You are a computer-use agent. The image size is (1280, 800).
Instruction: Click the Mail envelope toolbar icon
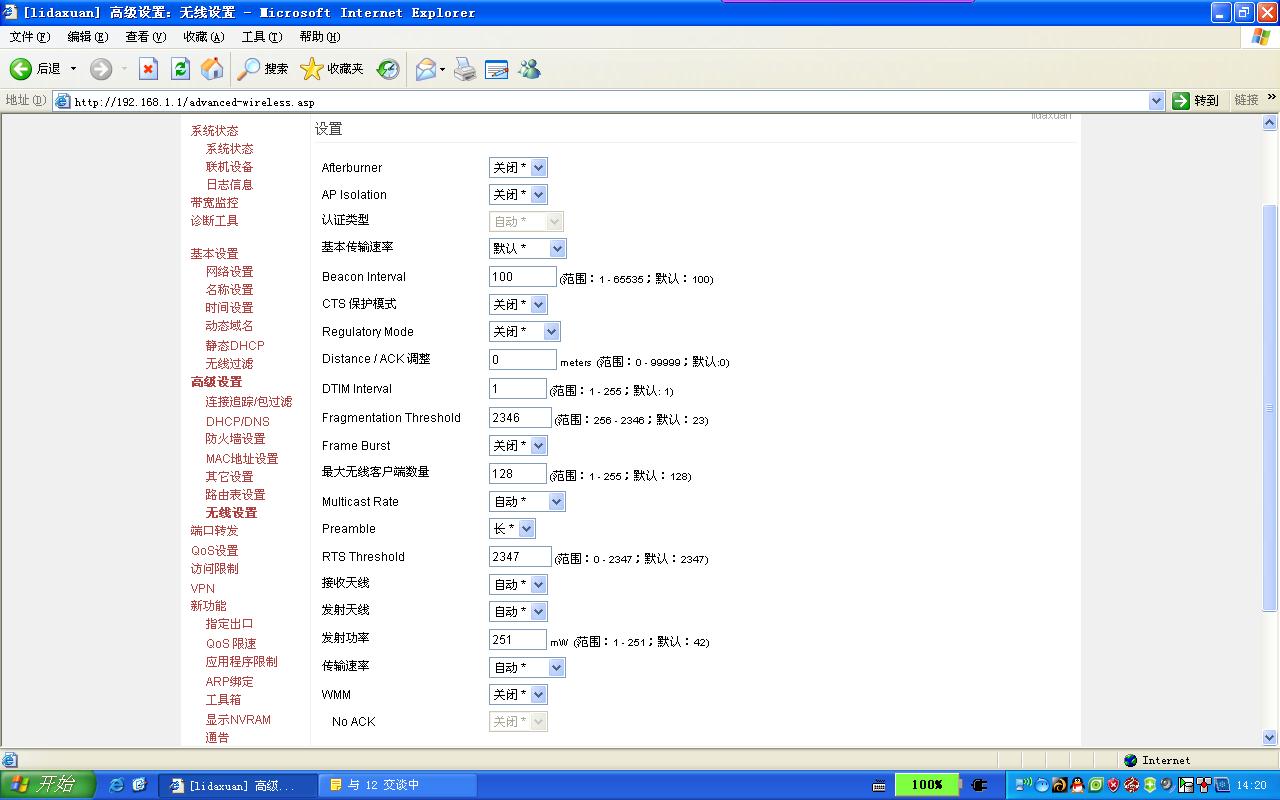[x=426, y=69]
